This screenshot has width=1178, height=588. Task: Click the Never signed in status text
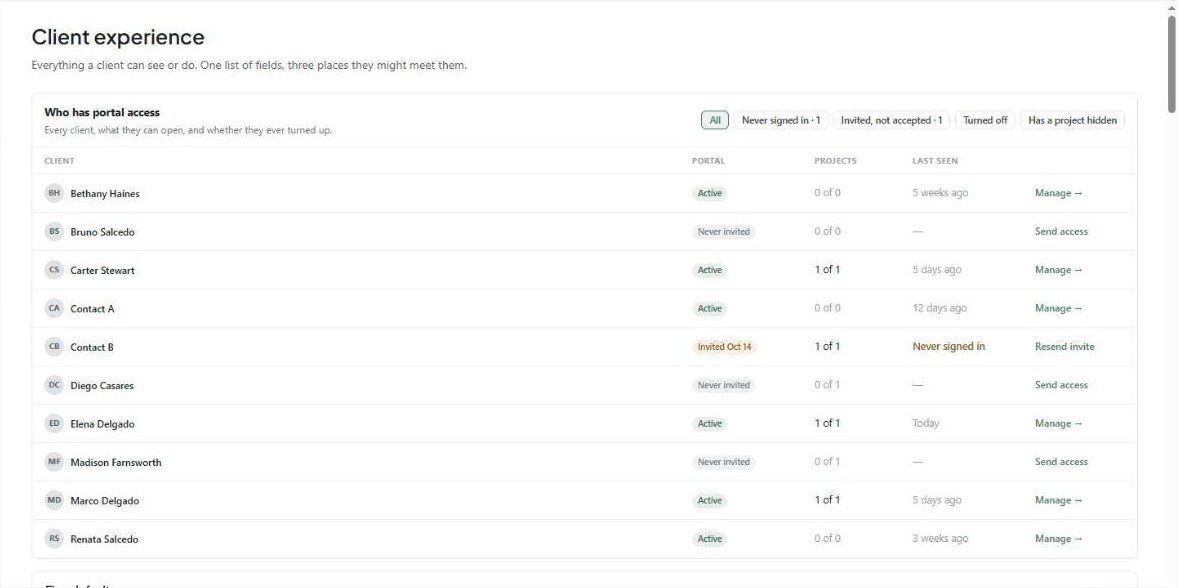(948, 346)
